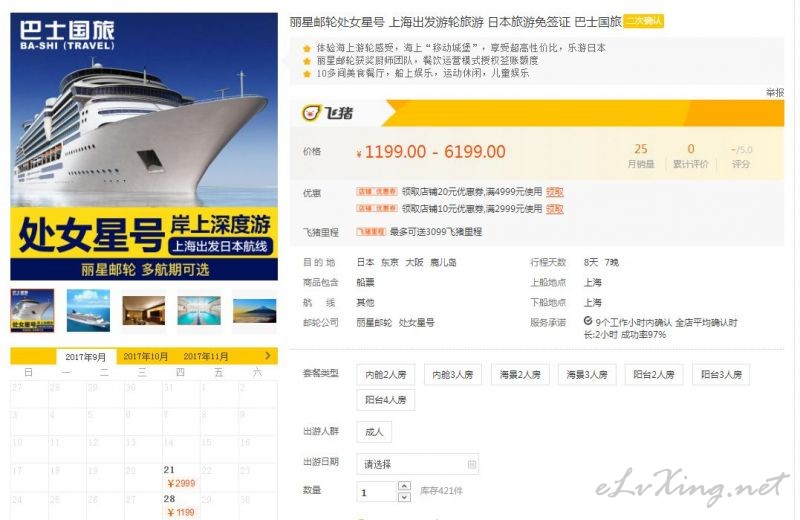This screenshot has width=800, height=520.
Task: Decrease quantity with the down arrow
Action: [404, 497]
